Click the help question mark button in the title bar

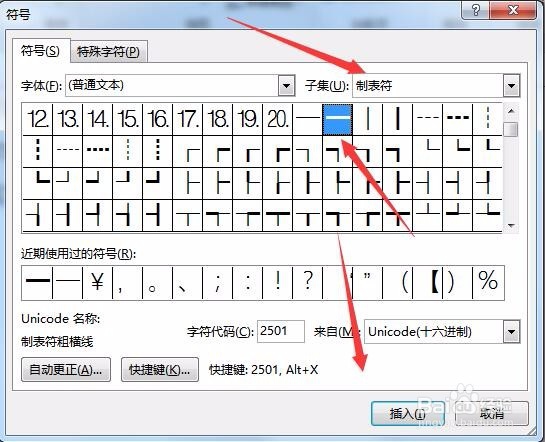coord(475,10)
